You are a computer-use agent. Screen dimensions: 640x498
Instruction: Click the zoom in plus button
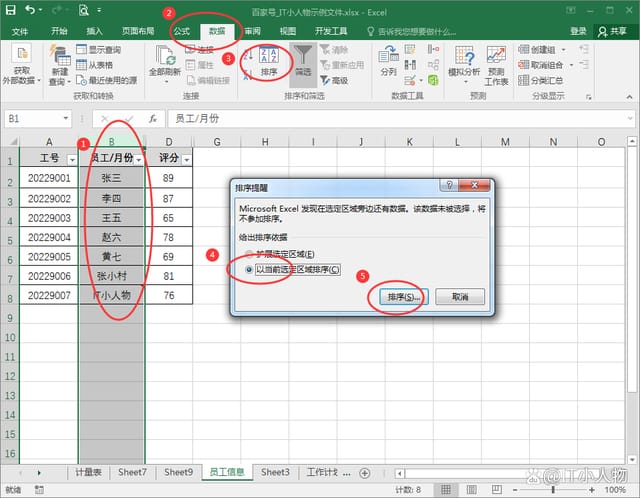pos(591,489)
